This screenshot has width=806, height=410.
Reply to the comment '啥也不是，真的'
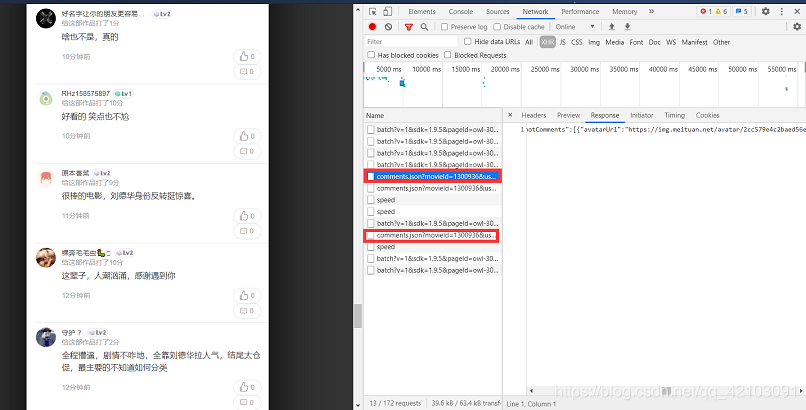coord(247,71)
